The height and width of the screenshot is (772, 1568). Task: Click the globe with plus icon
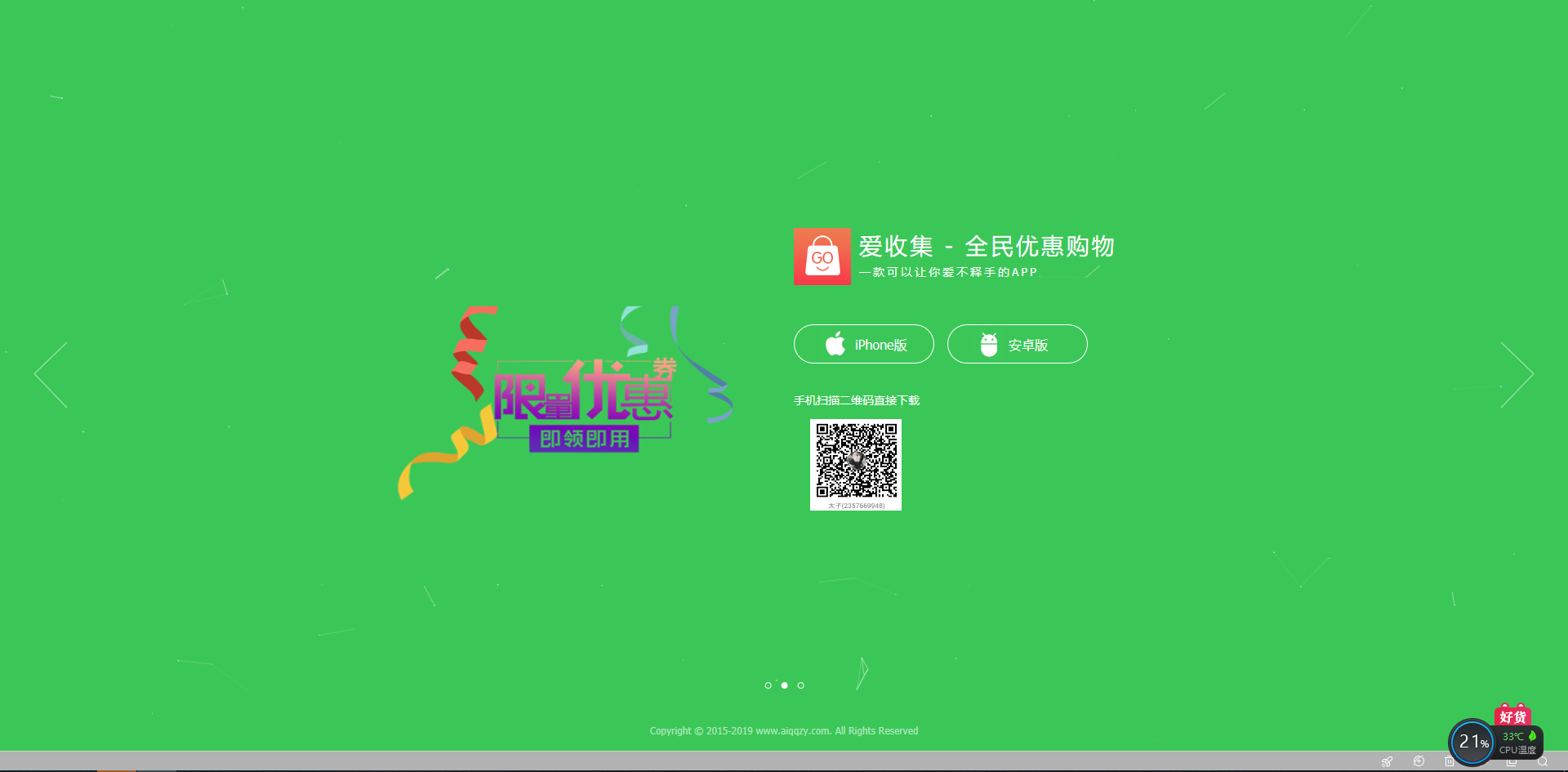pyautogui.click(x=1419, y=762)
